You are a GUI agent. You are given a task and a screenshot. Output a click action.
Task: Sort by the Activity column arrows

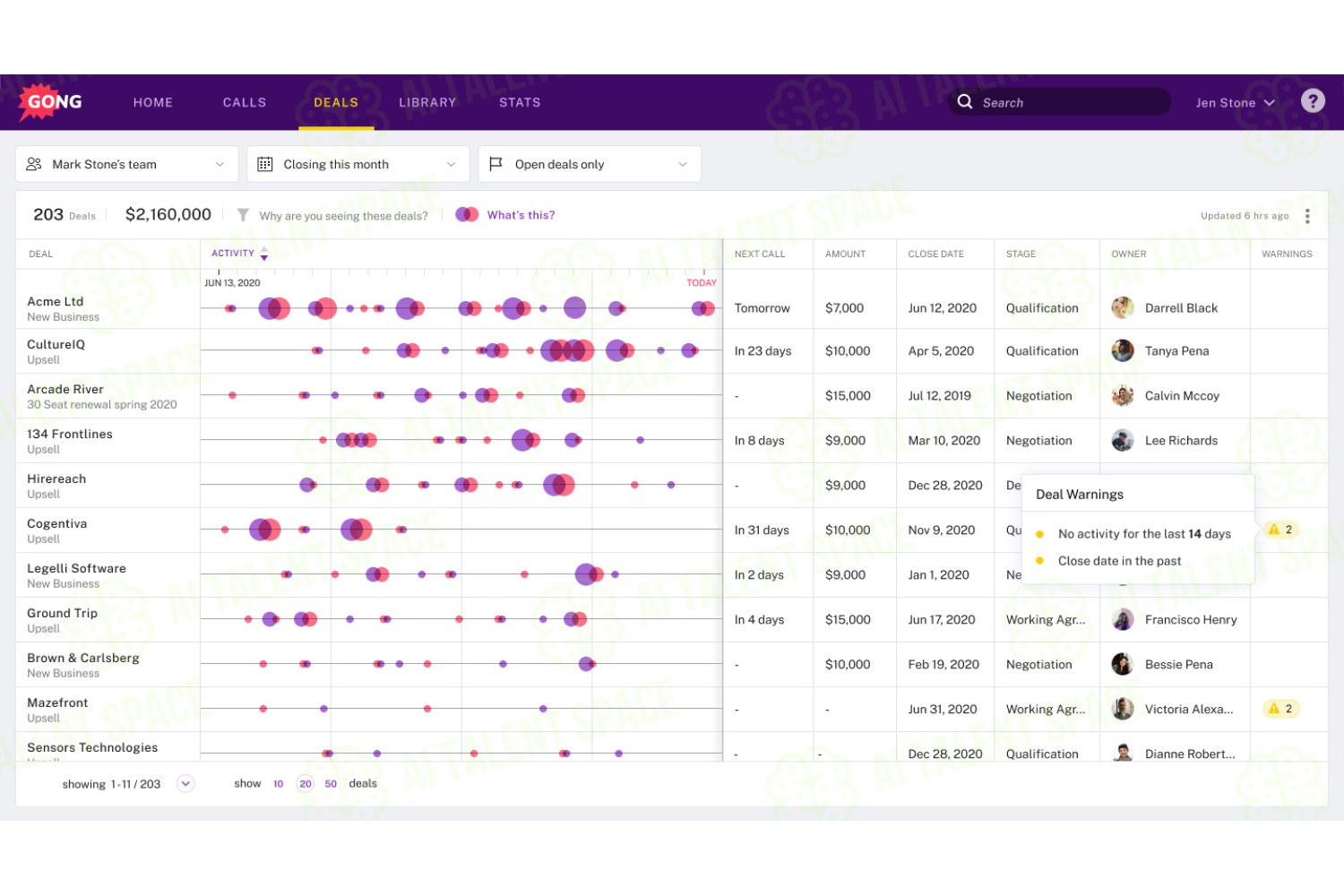264,254
